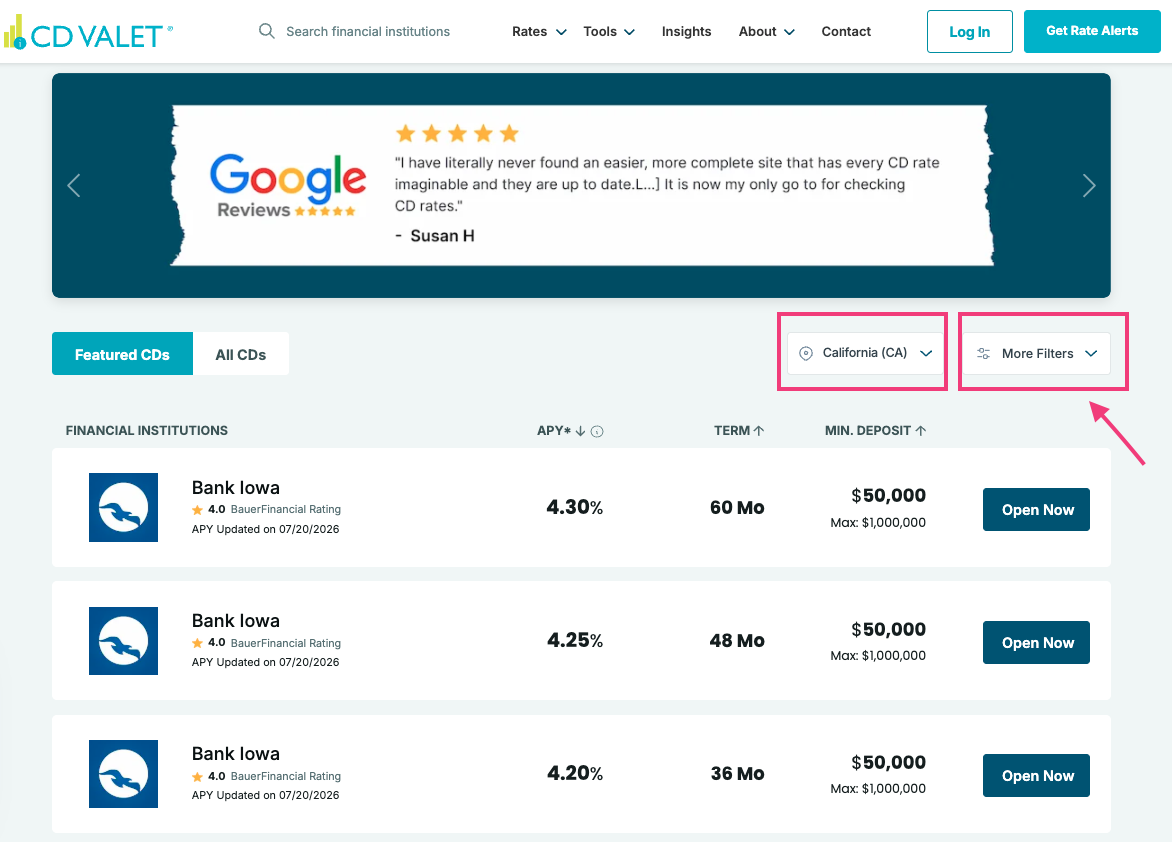Click BauerFinancial star in 4.25% row
The height and width of the screenshot is (842, 1172).
pyautogui.click(x=197, y=643)
